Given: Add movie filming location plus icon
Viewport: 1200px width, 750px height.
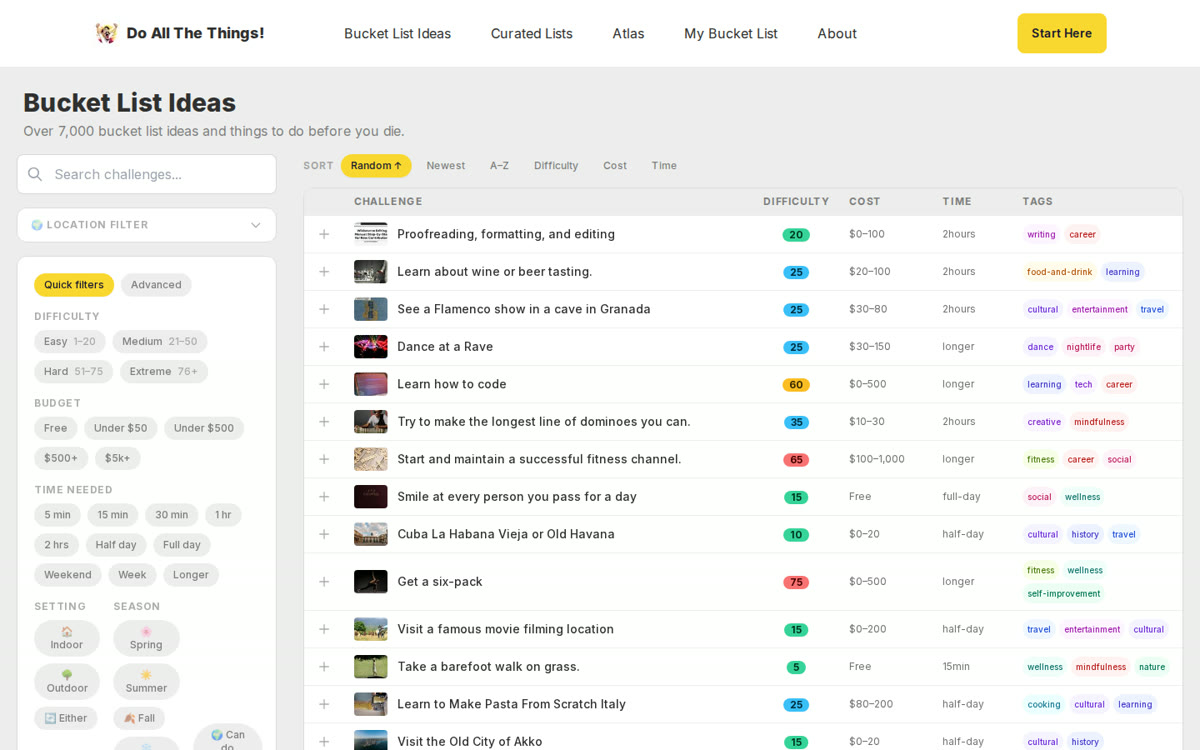Looking at the screenshot, I should (x=324, y=629).
